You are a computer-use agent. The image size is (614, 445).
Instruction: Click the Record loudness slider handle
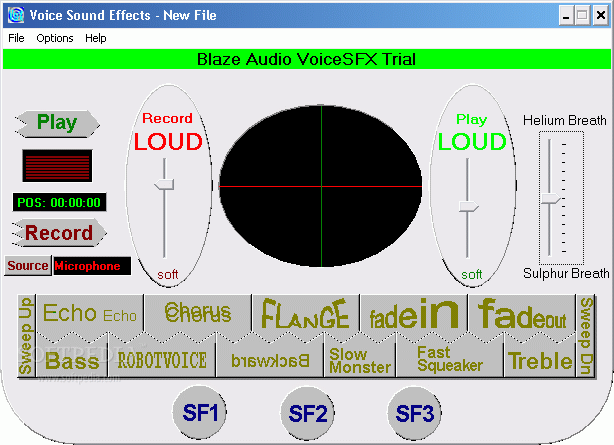[x=164, y=184]
